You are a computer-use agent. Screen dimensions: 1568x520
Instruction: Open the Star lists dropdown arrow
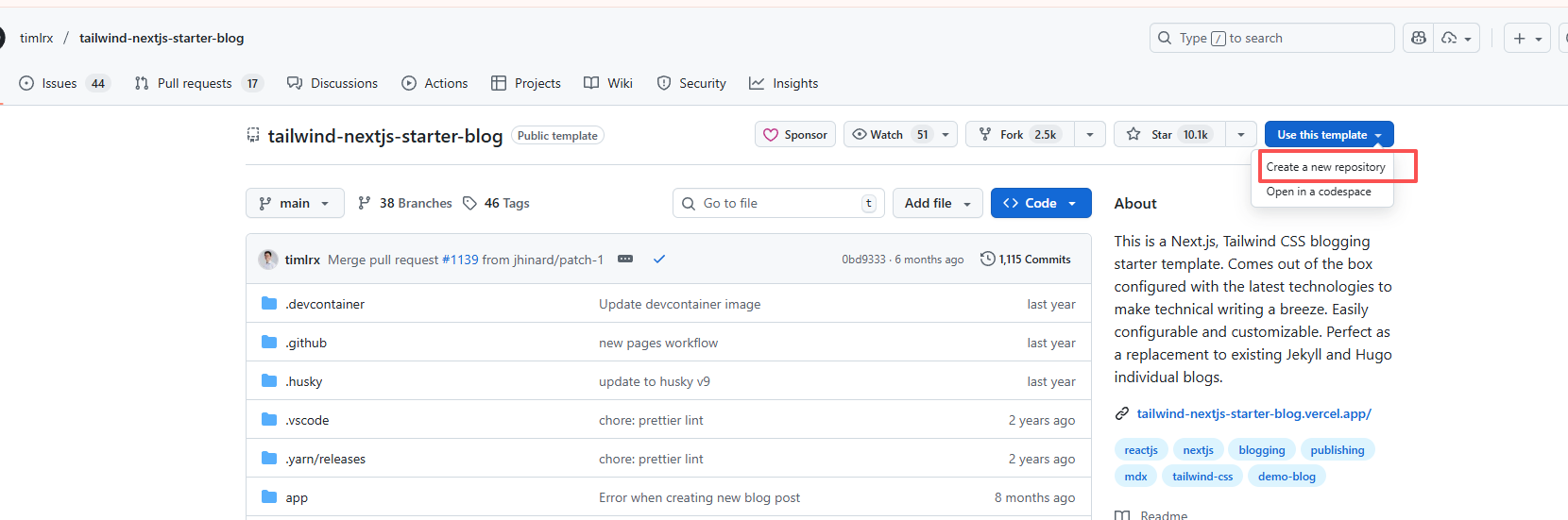pyautogui.click(x=1240, y=135)
